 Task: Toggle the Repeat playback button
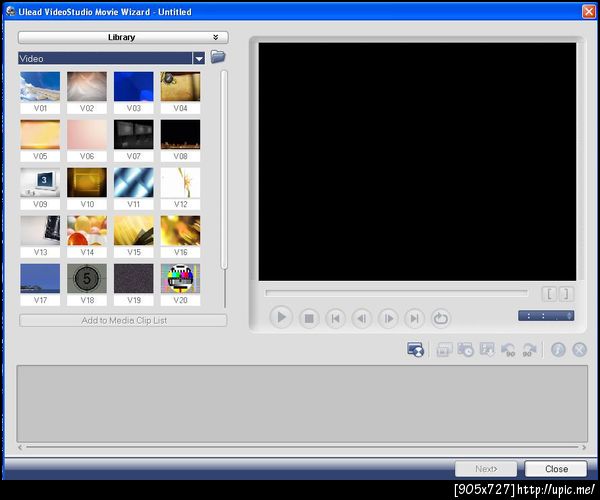[441, 318]
